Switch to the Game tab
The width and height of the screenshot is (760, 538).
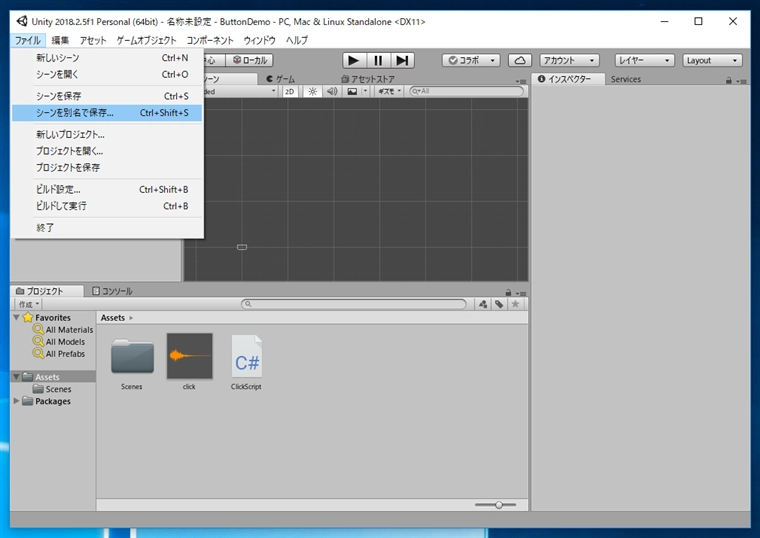(280, 79)
